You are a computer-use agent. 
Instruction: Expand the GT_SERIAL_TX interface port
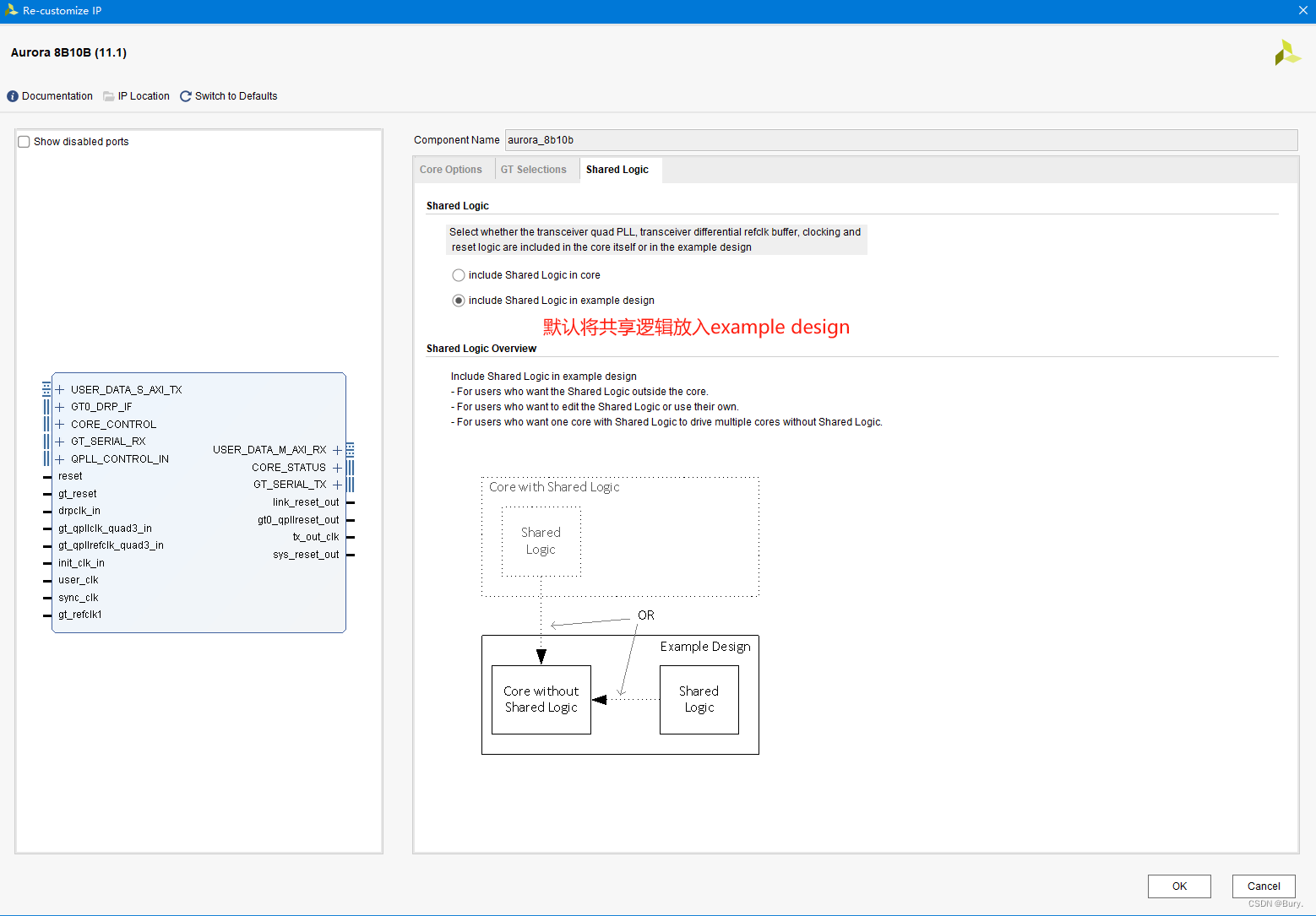pos(337,485)
